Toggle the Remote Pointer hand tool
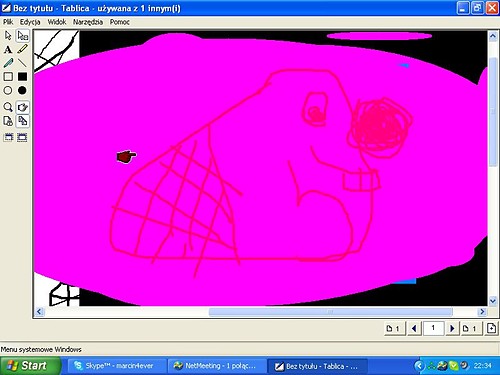Image resolution: width=500 pixels, height=375 pixels. click(x=22, y=107)
